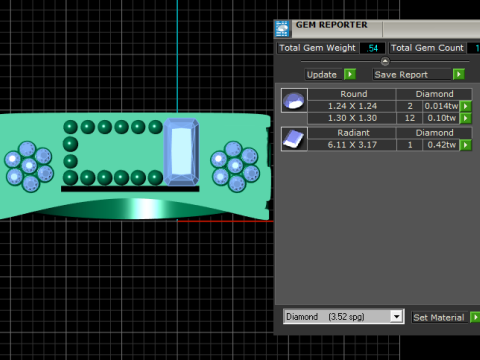Viewport: 480px width, 360px height.
Task: Click the 0.42tw weight cell
Action: [x=441, y=145]
